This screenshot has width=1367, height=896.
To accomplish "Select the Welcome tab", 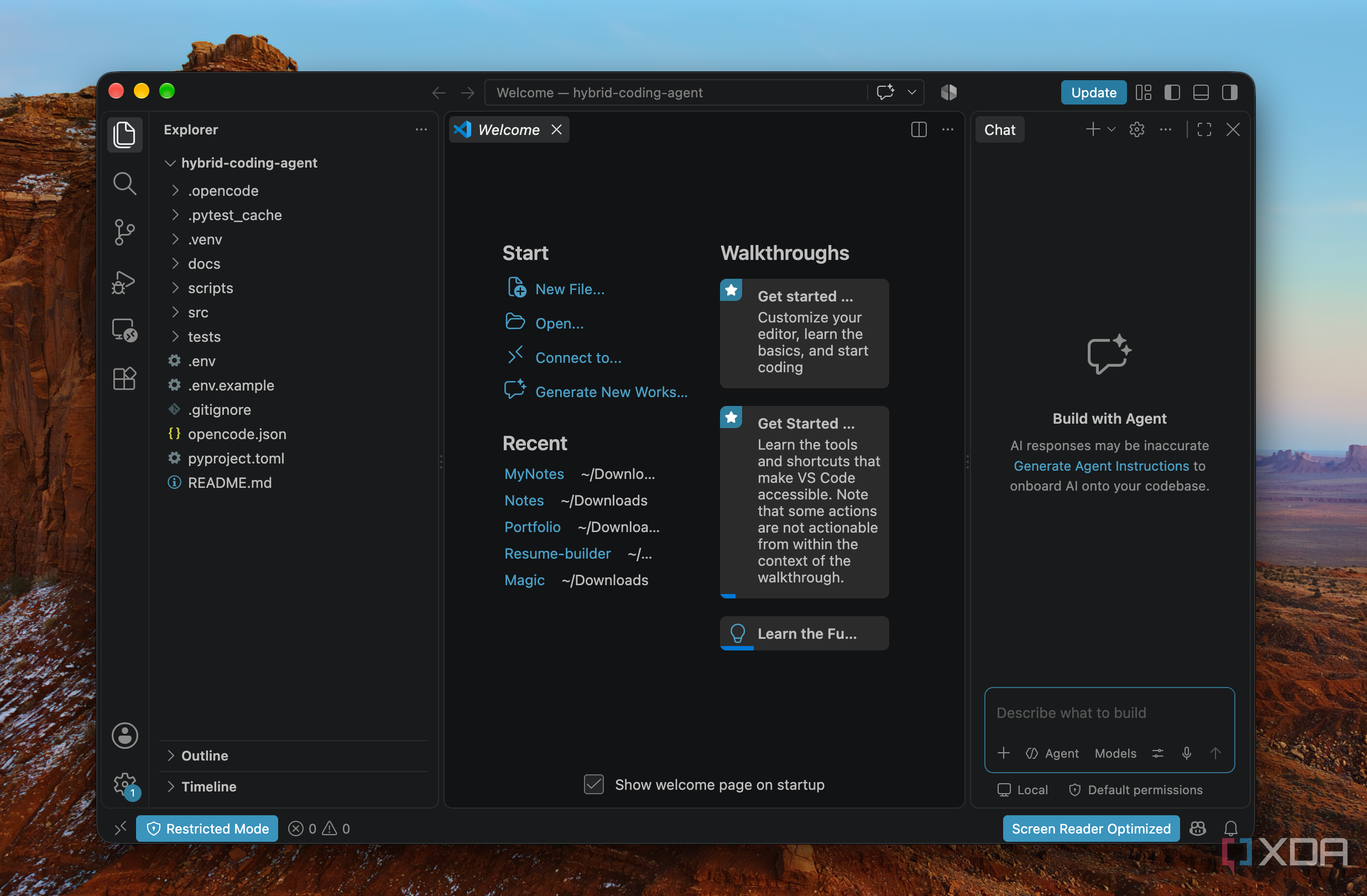I will pyautogui.click(x=509, y=130).
